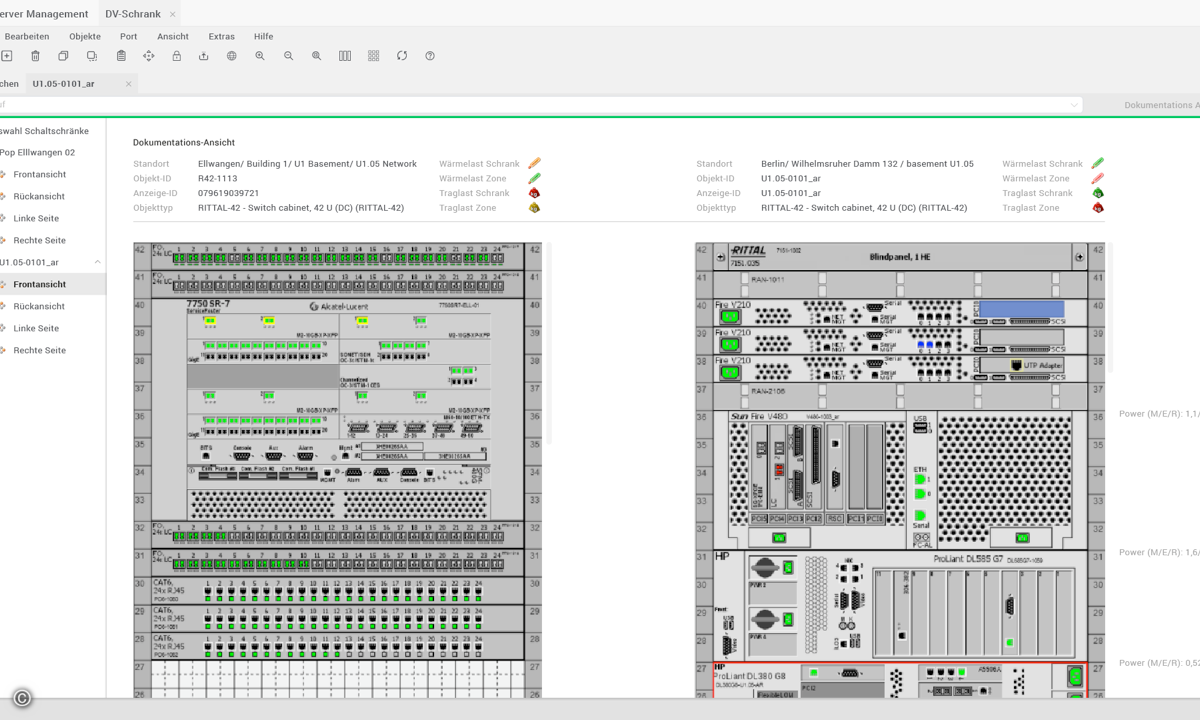Click Wärmelast Schrank indicator icon for Ellwangen cabinet
This screenshot has height=720, width=1200.
click(x=534, y=163)
